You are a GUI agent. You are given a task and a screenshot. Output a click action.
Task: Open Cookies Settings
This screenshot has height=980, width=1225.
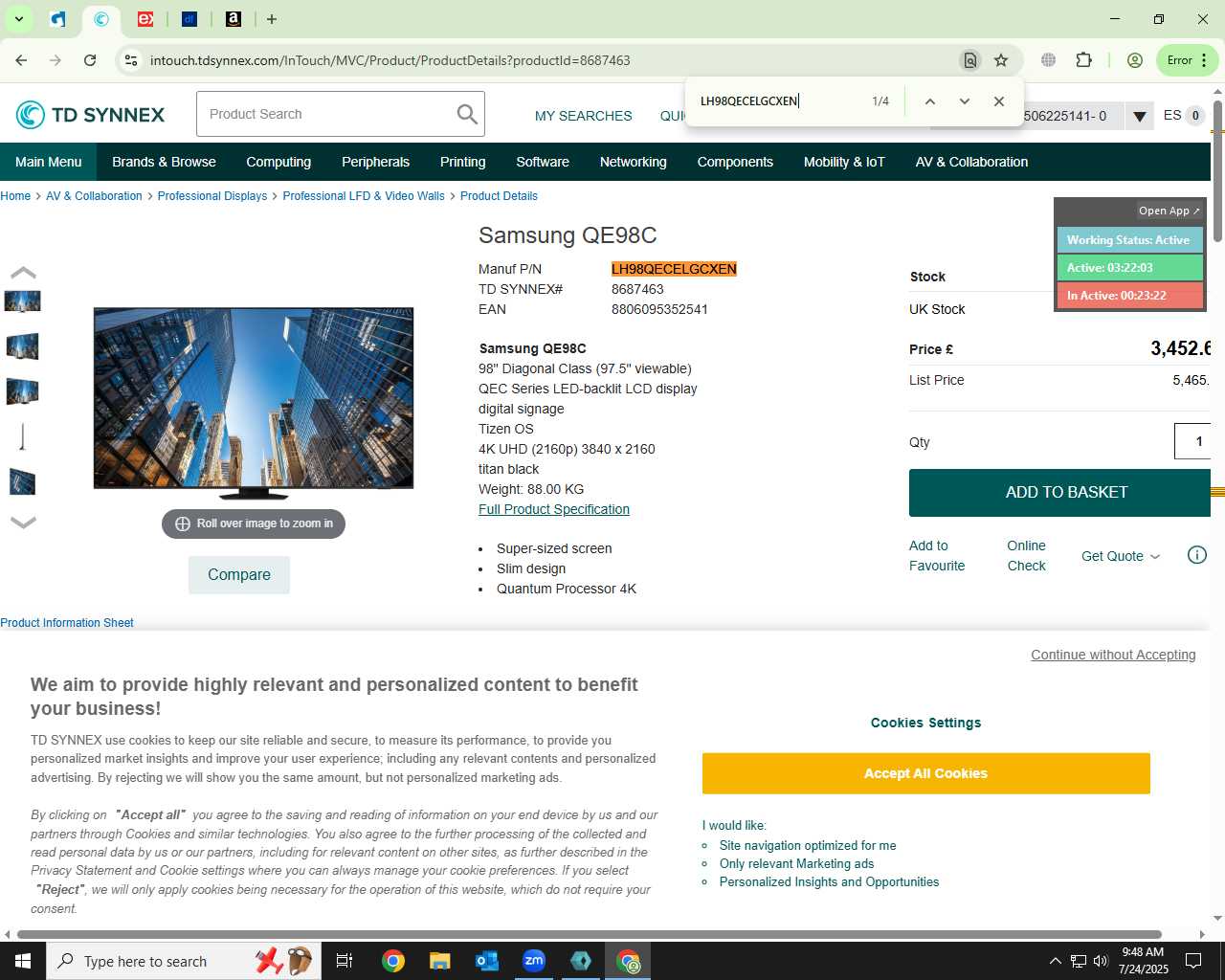pyautogui.click(x=925, y=723)
